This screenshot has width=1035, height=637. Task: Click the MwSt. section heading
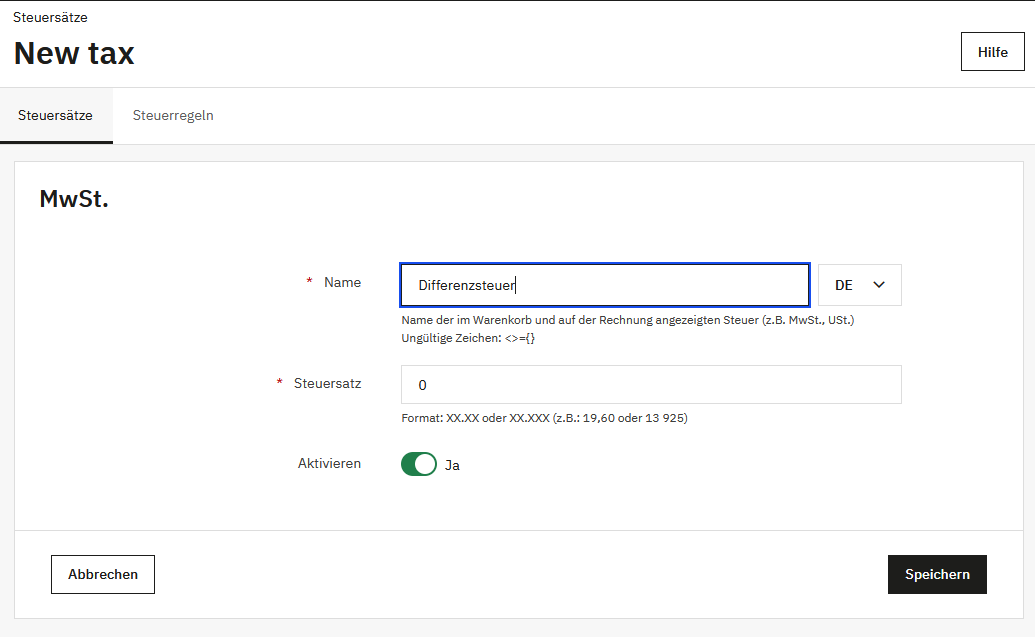click(x=74, y=199)
